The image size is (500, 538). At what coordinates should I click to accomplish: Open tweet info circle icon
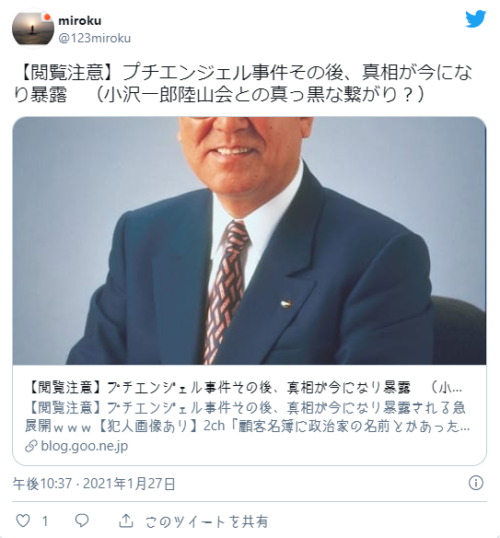point(476,483)
